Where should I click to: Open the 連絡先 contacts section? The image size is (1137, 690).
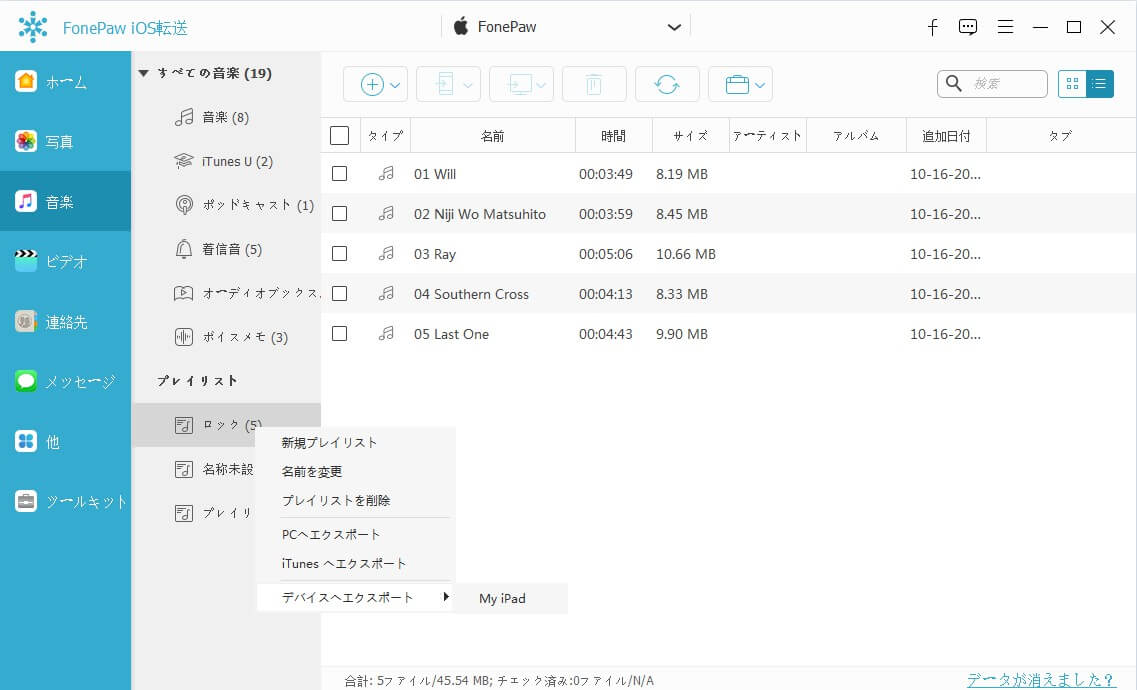[65, 321]
